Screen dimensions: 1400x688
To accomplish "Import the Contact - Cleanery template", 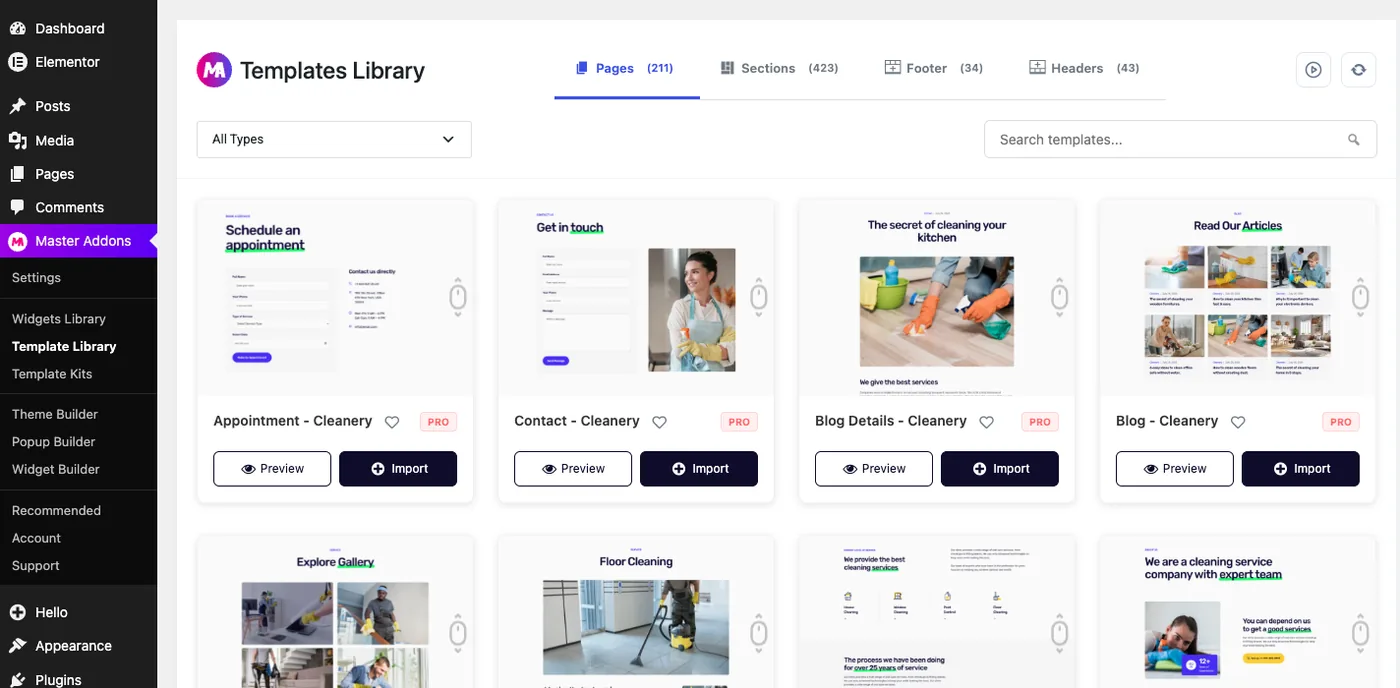I will [x=699, y=469].
